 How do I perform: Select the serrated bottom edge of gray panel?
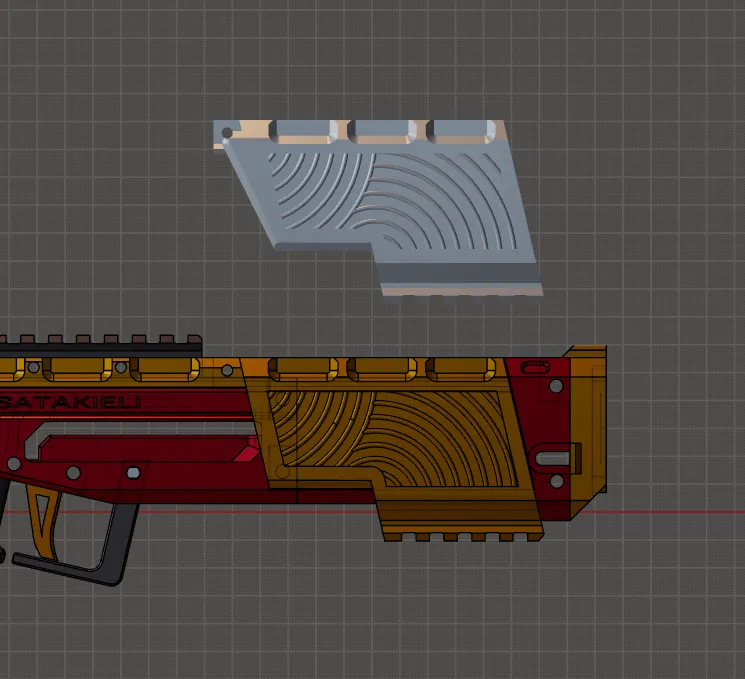pos(462,290)
